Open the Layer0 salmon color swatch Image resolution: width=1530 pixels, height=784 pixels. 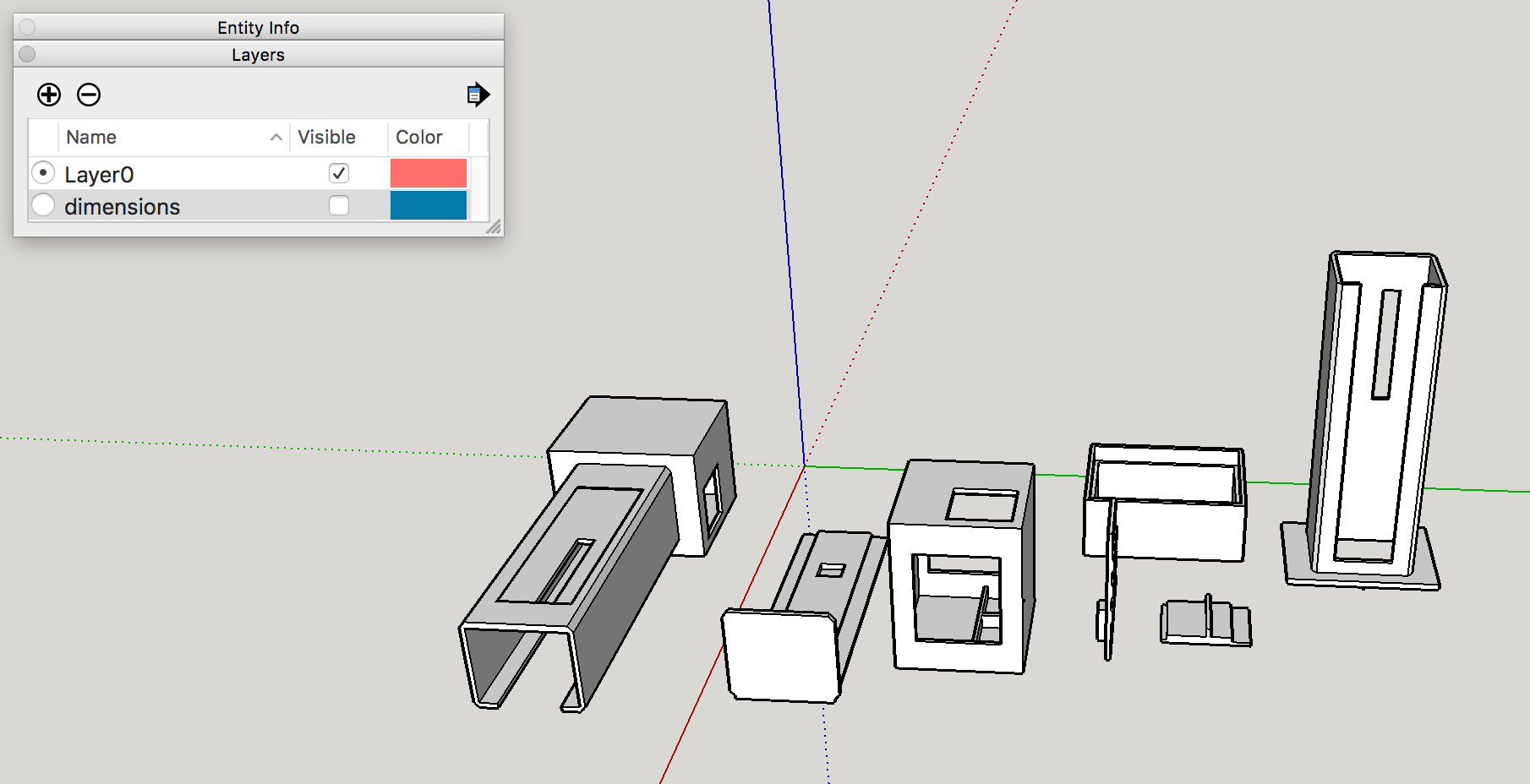[429, 173]
